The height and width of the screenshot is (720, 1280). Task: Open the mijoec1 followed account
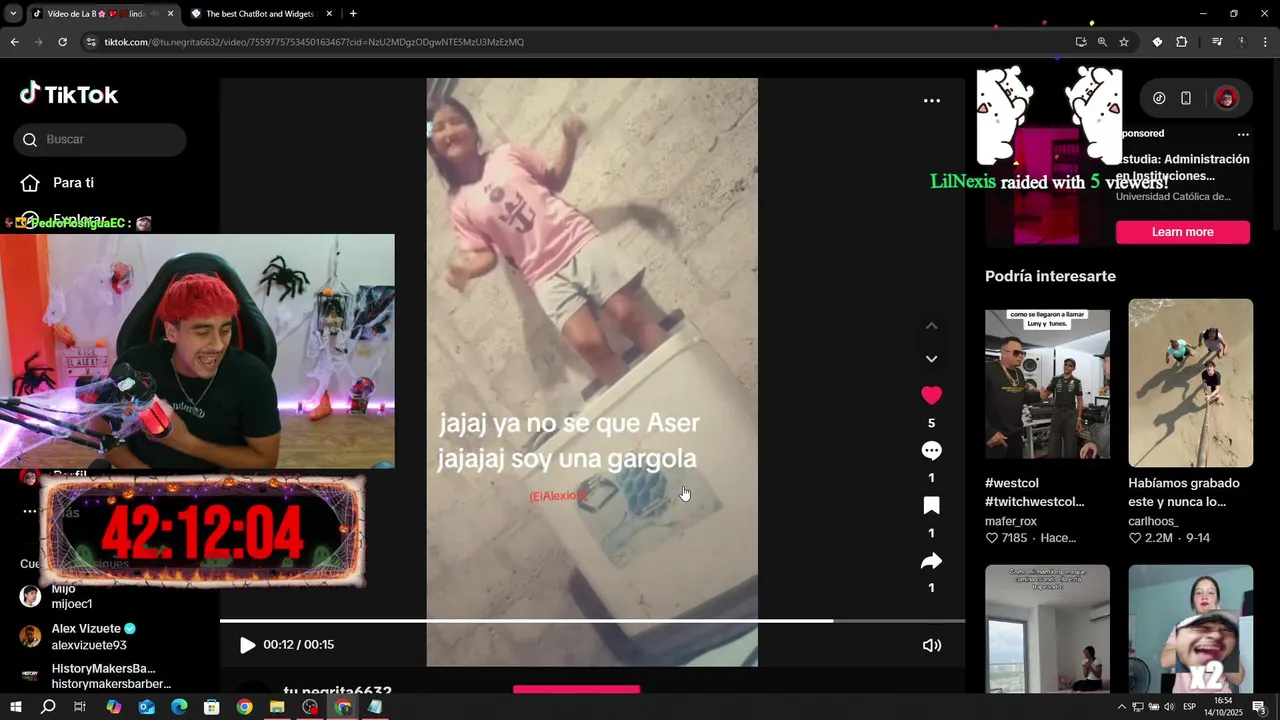72,596
